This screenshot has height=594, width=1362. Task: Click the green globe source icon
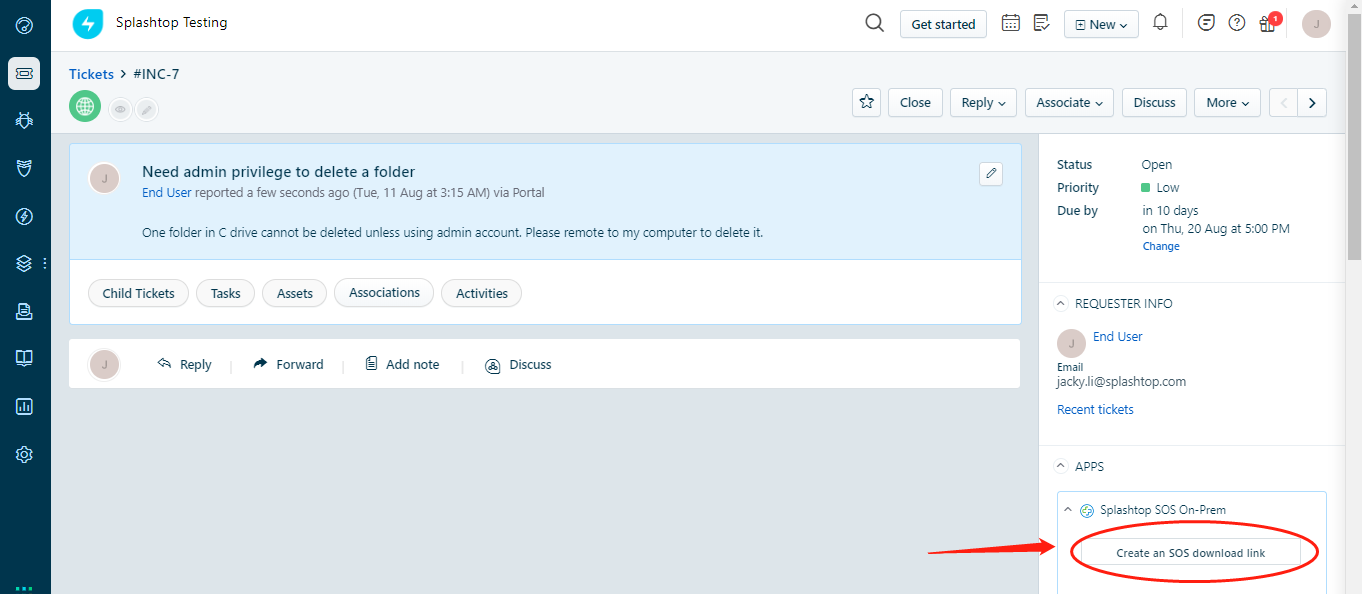pyautogui.click(x=85, y=106)
